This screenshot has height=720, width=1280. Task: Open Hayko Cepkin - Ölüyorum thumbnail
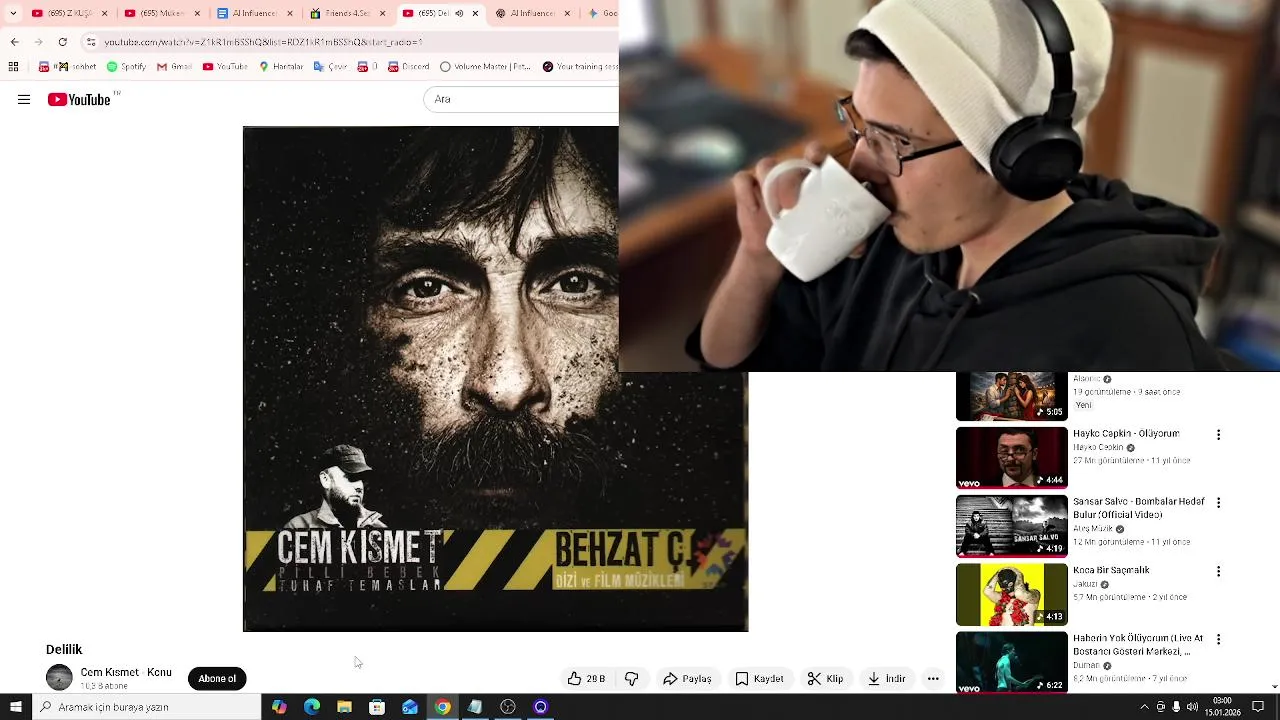pyautogui.click(x=1012, y=458)
